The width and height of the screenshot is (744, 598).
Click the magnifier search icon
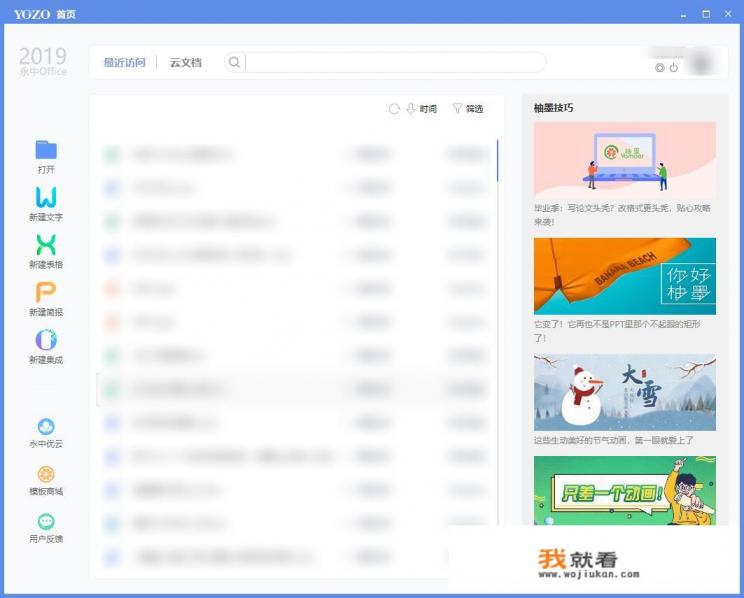[x=234, y=62]
